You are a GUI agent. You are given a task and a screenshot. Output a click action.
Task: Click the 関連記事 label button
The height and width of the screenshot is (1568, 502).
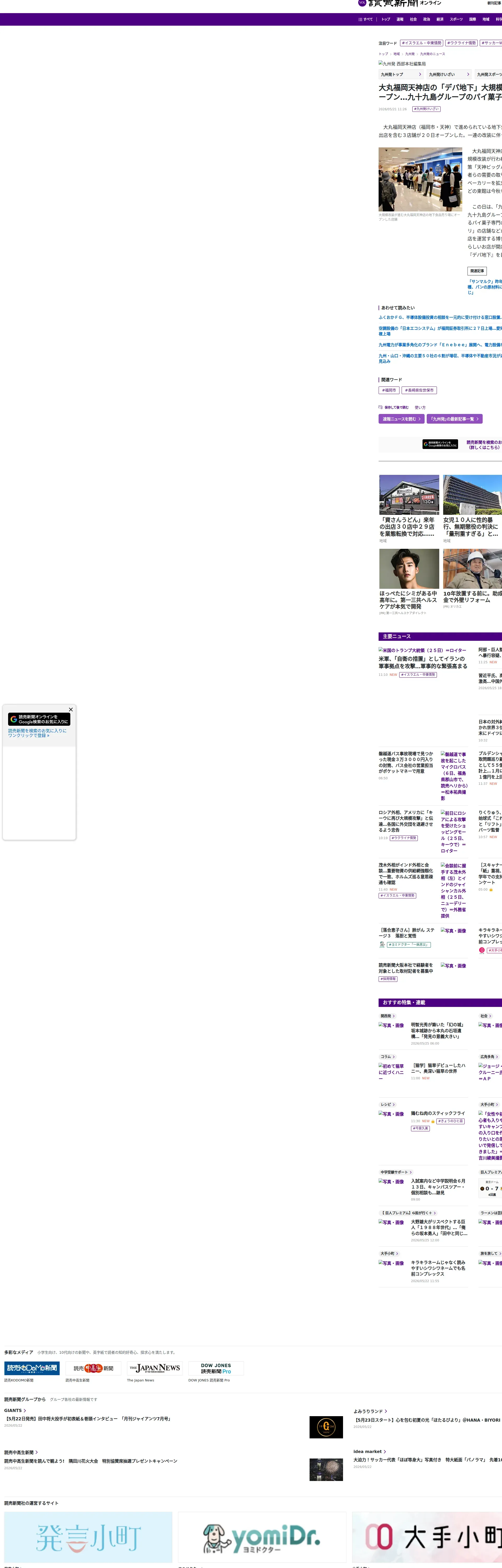[x=477, y=271]
